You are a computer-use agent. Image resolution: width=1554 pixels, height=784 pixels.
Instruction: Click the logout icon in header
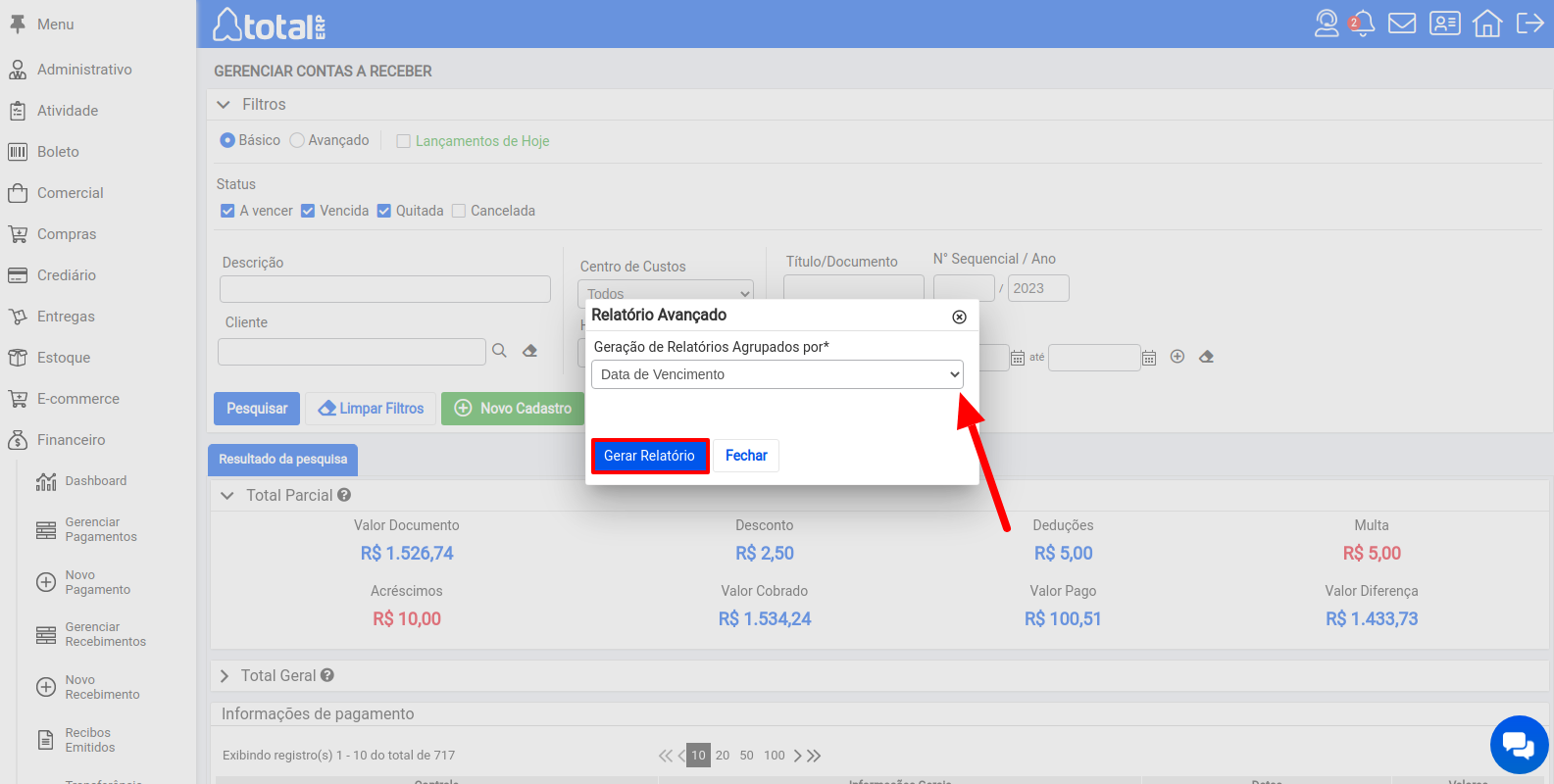click(1529, 24)
